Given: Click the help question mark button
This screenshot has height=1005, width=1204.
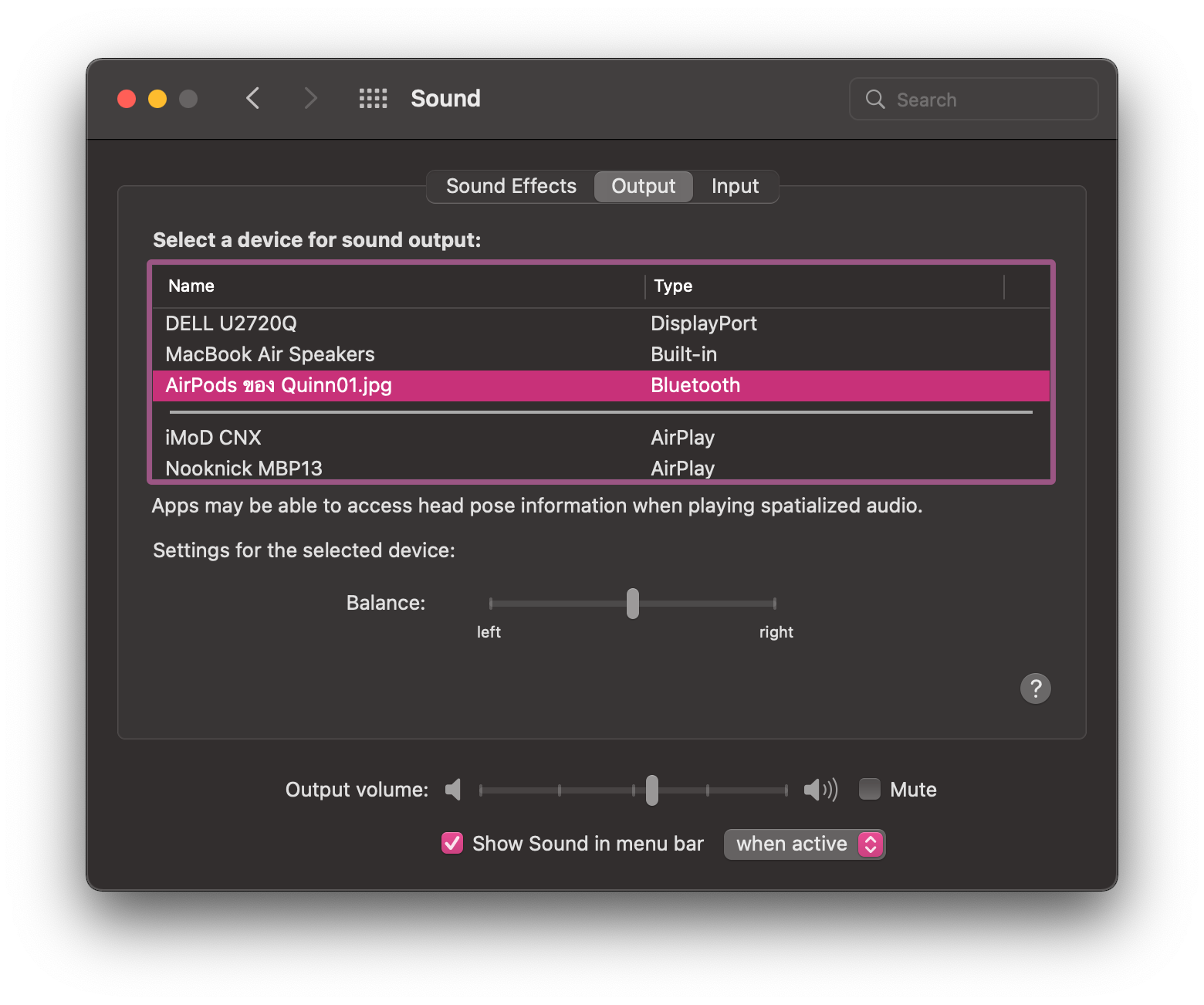Looking at the screenshot, I should pyautogui.click(x=1035, y=688).
